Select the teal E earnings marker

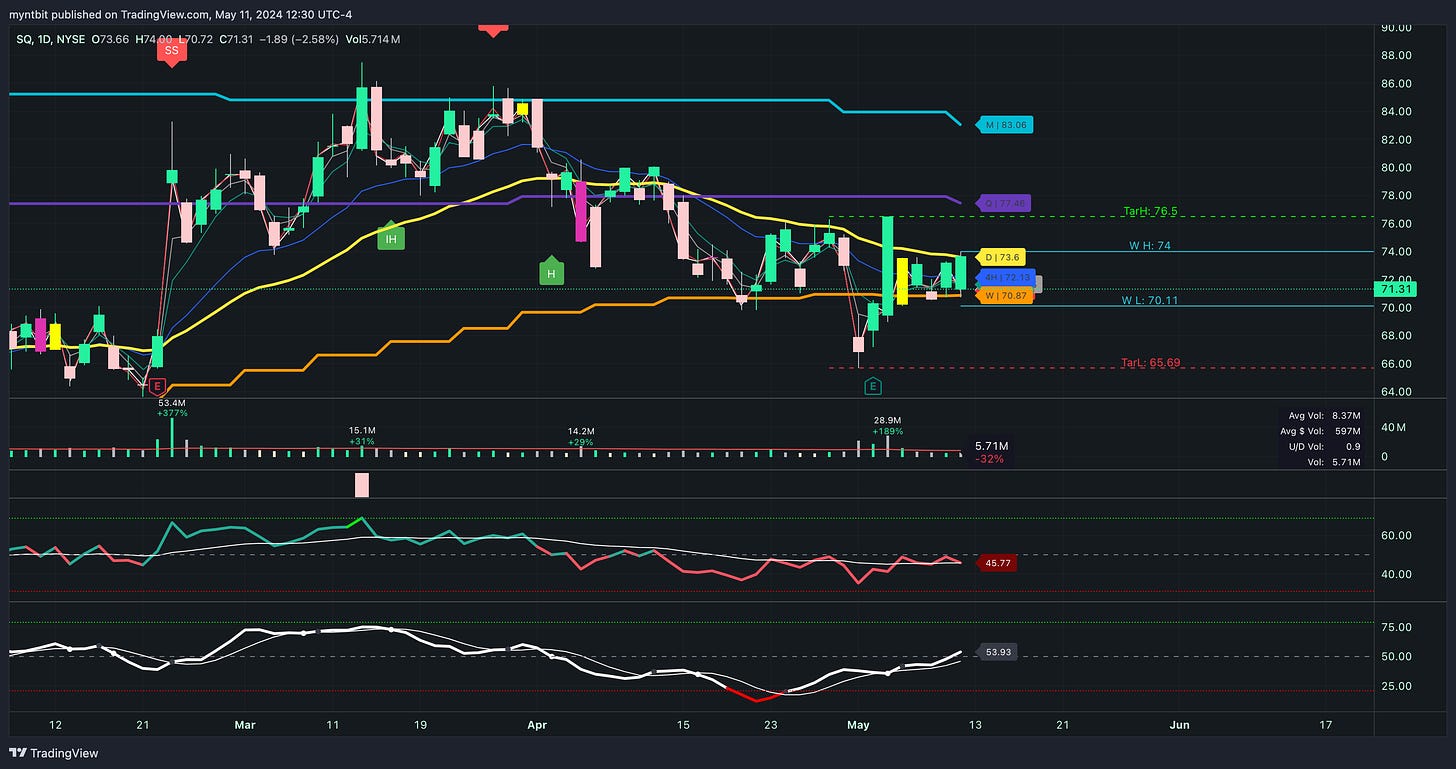873,385
